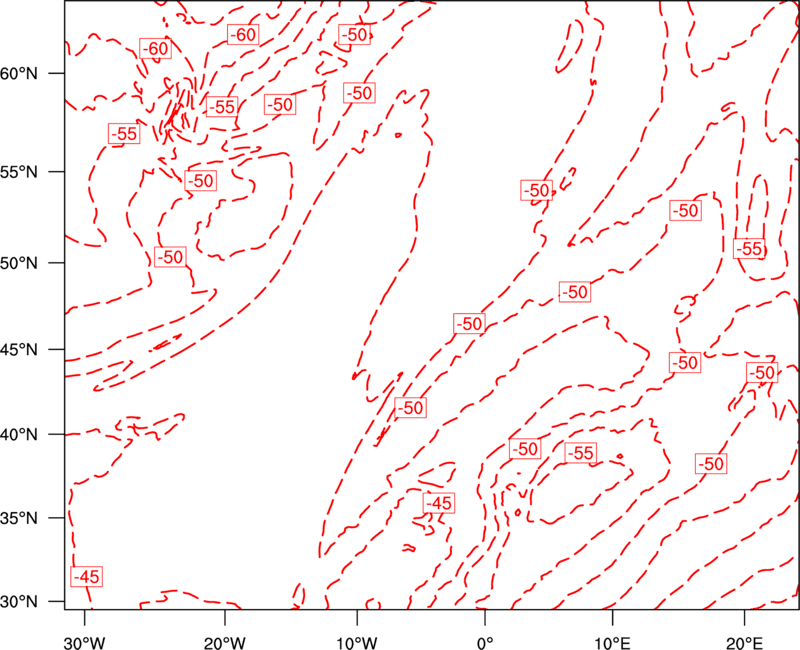The height and width of the screenshot is (650, 800).
Task: Click the 10°E longitude axis label
Action: point(613,643)
